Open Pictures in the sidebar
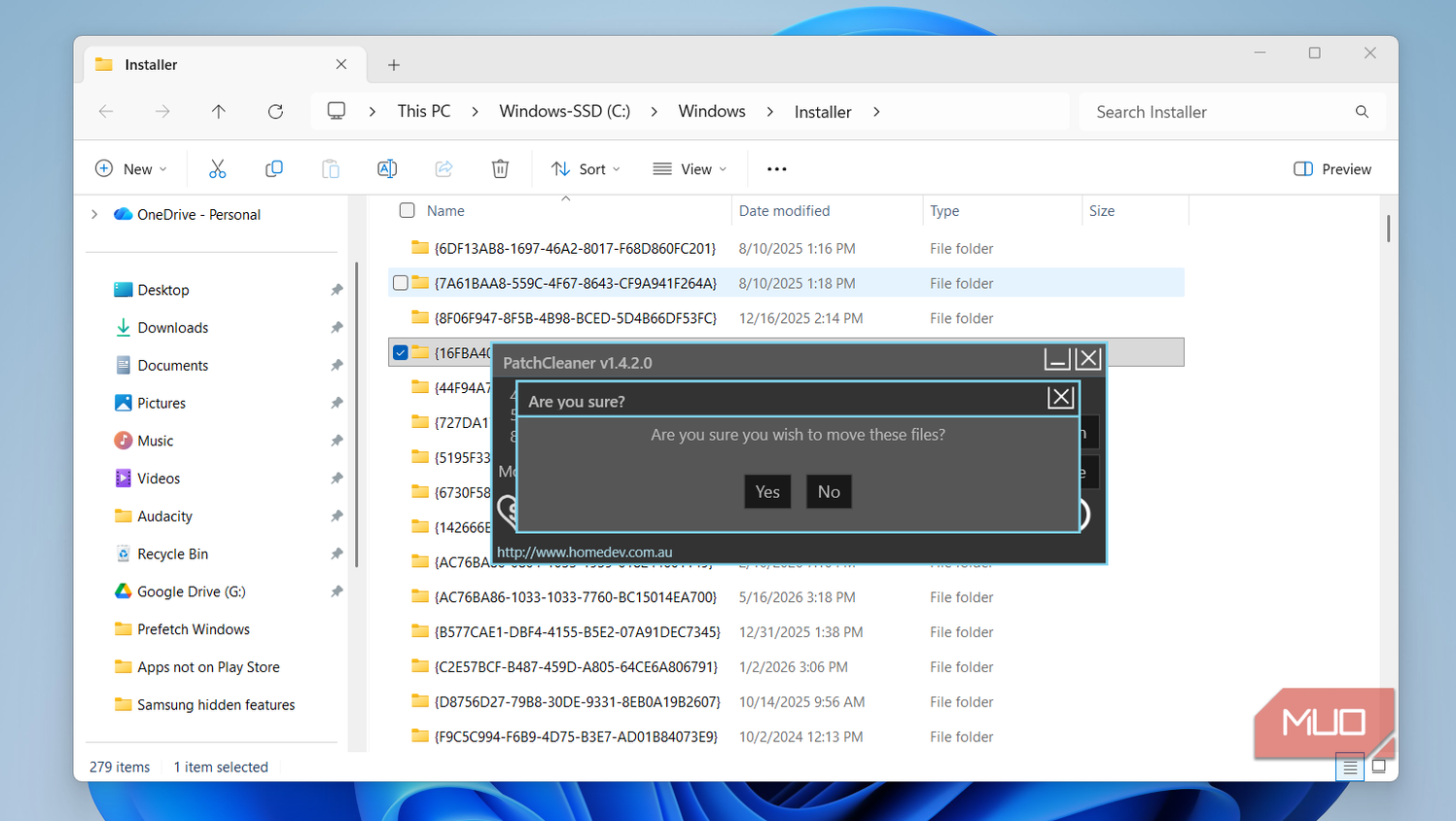The height and width of the screenshot is (821, 1456). (x=161, y=403)
